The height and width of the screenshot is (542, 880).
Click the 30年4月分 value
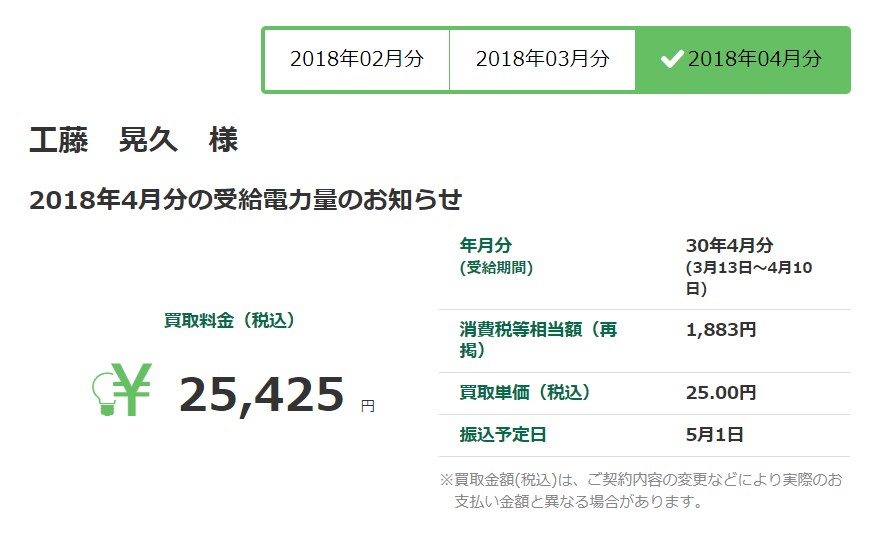(729, 246)
